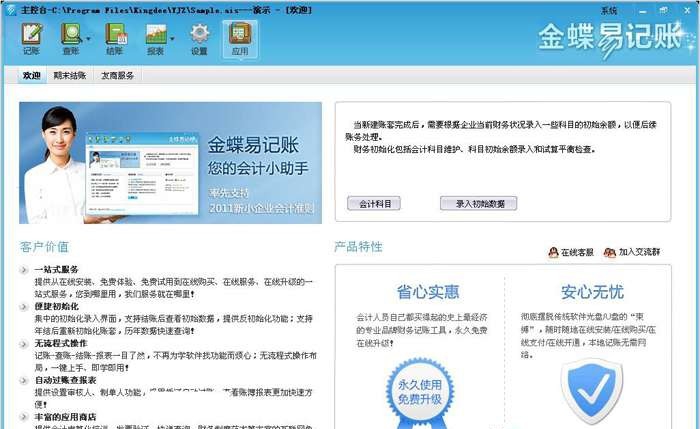Click the 永久使用免费升级 badge
Viewport: 700px width, 429px height.
pos(420,393)
